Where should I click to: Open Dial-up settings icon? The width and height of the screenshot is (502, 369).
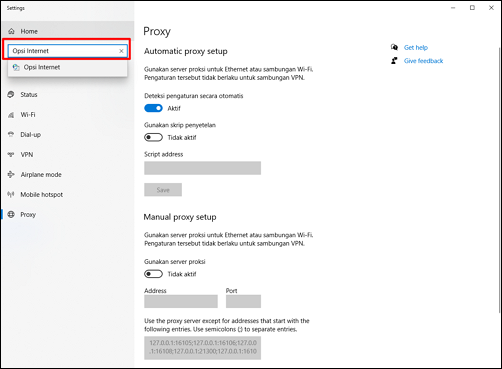(11, 135)
